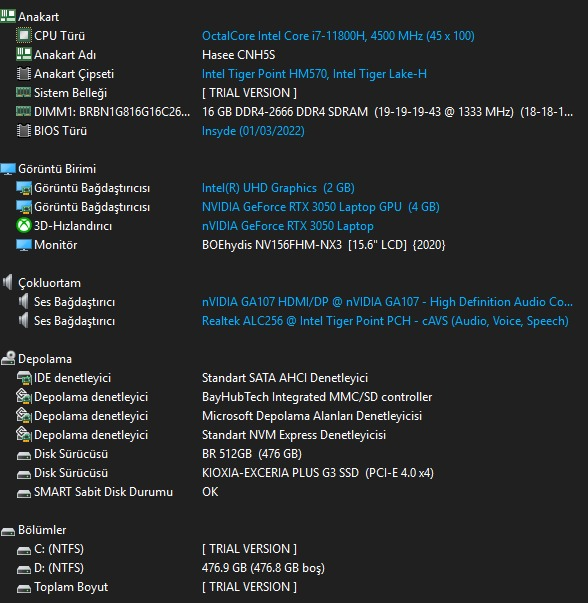
Task: Click the 3D-Hızlandırıcı Xbox icon
Action: pos(23,225)
